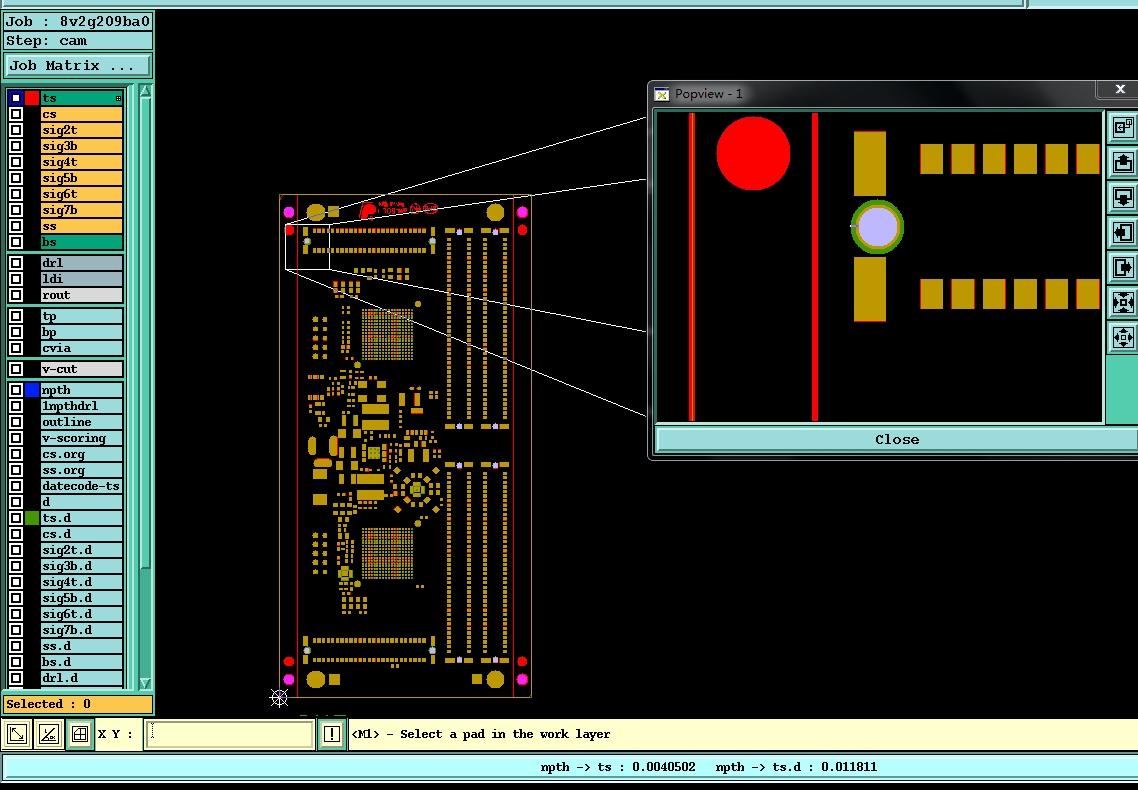1138x790 pixels.
Task: Toggle the sig2t layer checkbox
Action: [x=15, y=130]
